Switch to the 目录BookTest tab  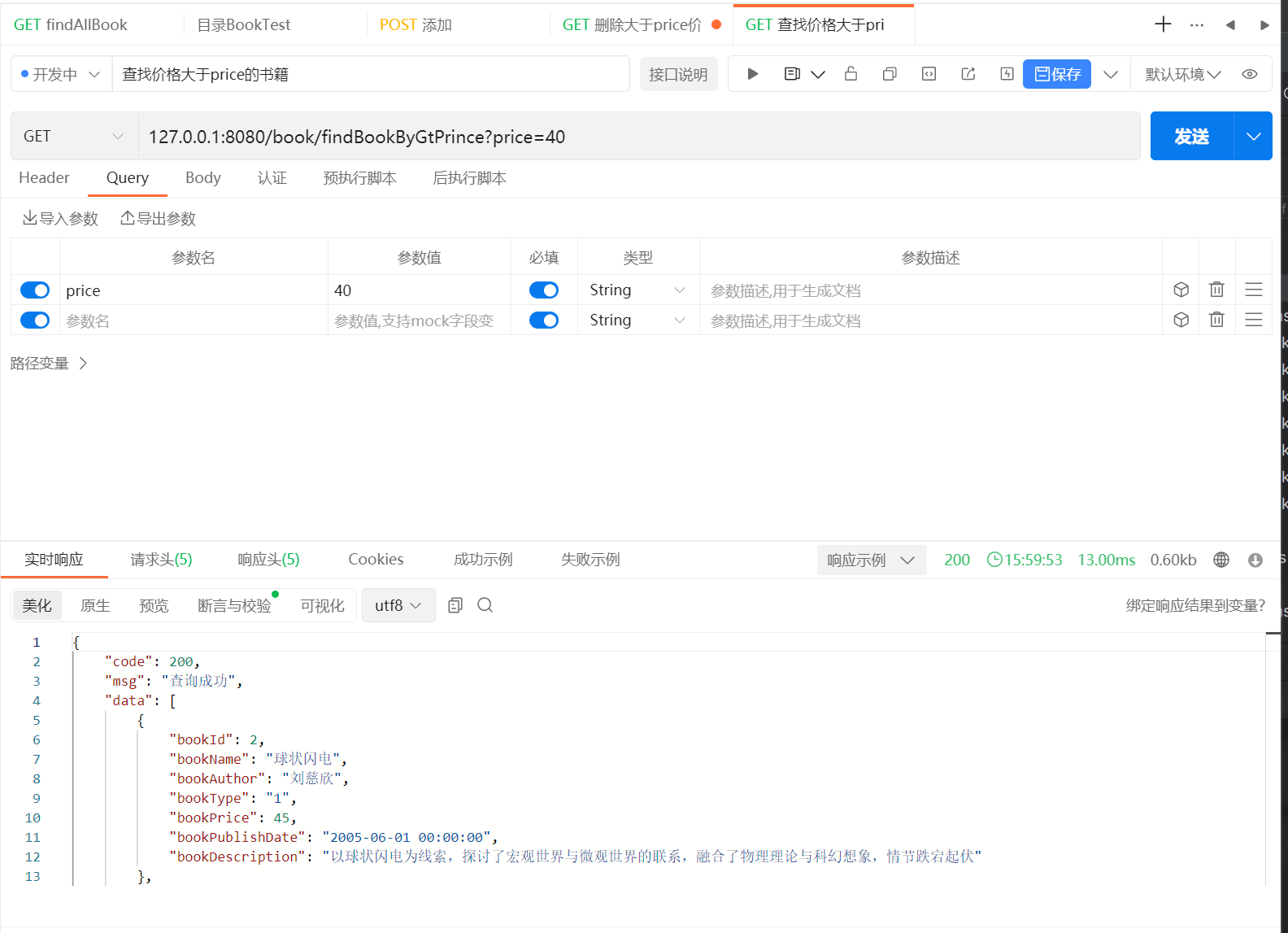point(244,24)
